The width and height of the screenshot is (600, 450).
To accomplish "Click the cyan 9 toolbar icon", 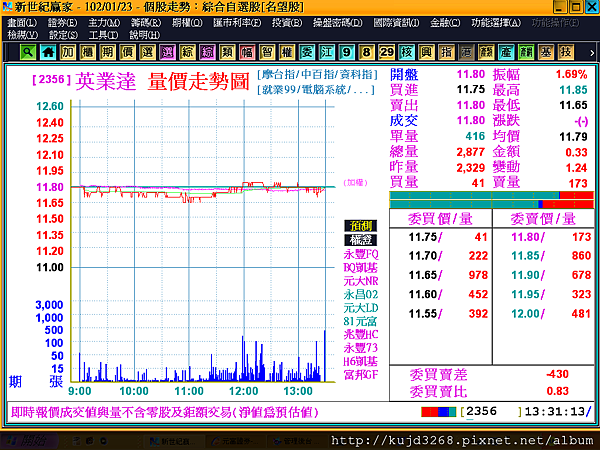I will 346,52.
